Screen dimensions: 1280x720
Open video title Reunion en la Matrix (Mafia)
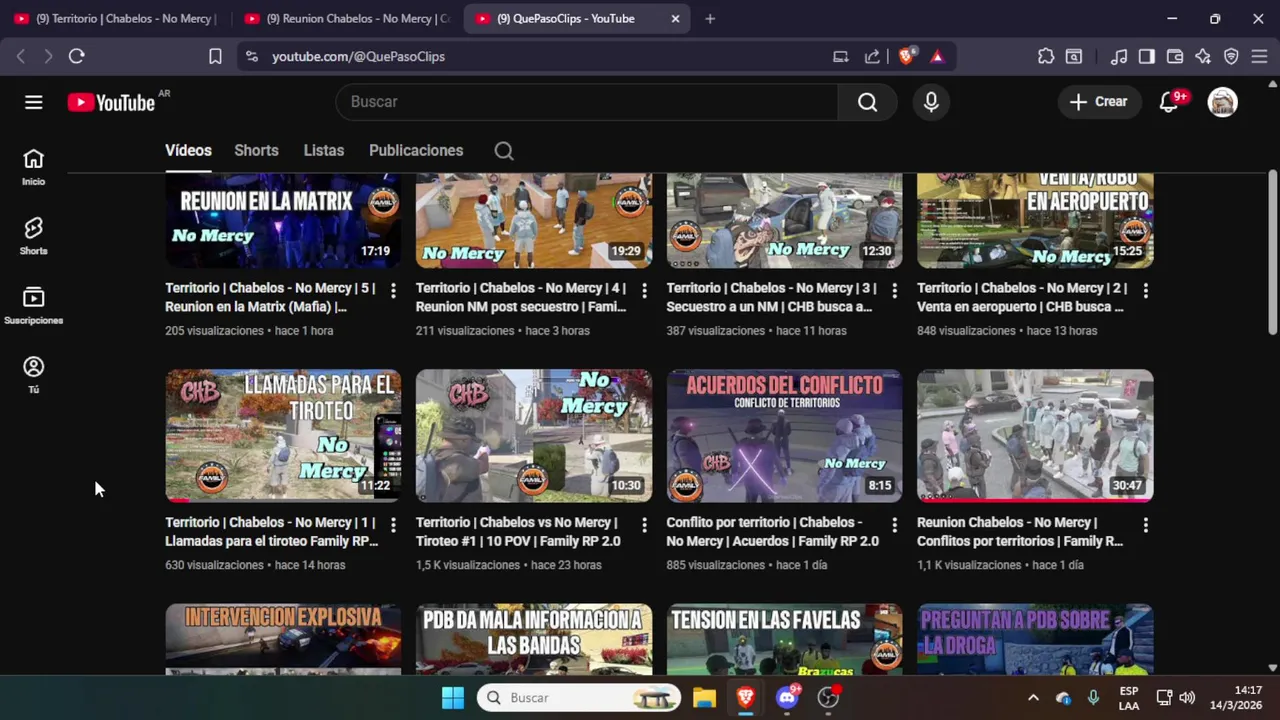(271, 297)
